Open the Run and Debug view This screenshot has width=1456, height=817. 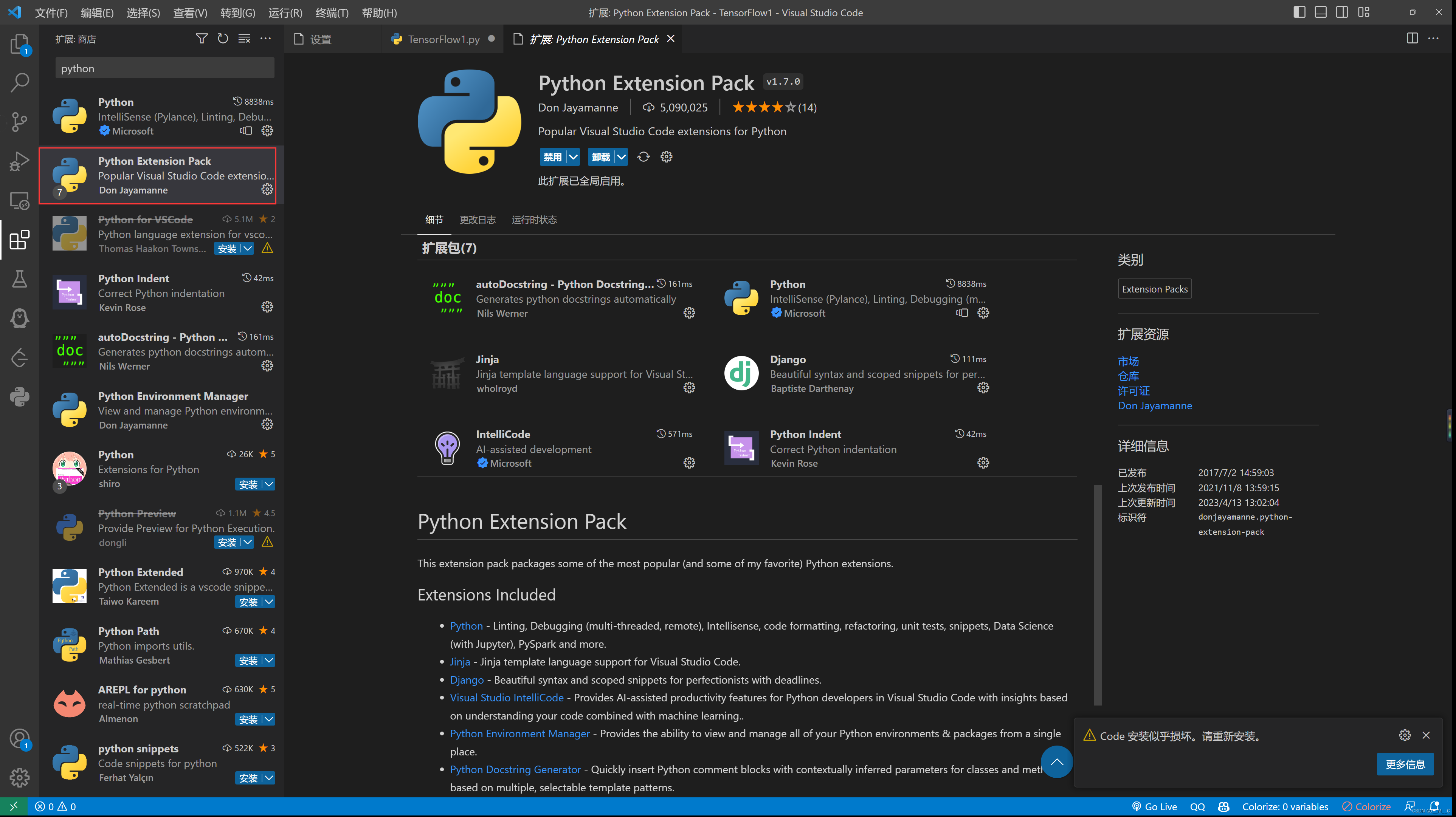(x=19, y=161)
